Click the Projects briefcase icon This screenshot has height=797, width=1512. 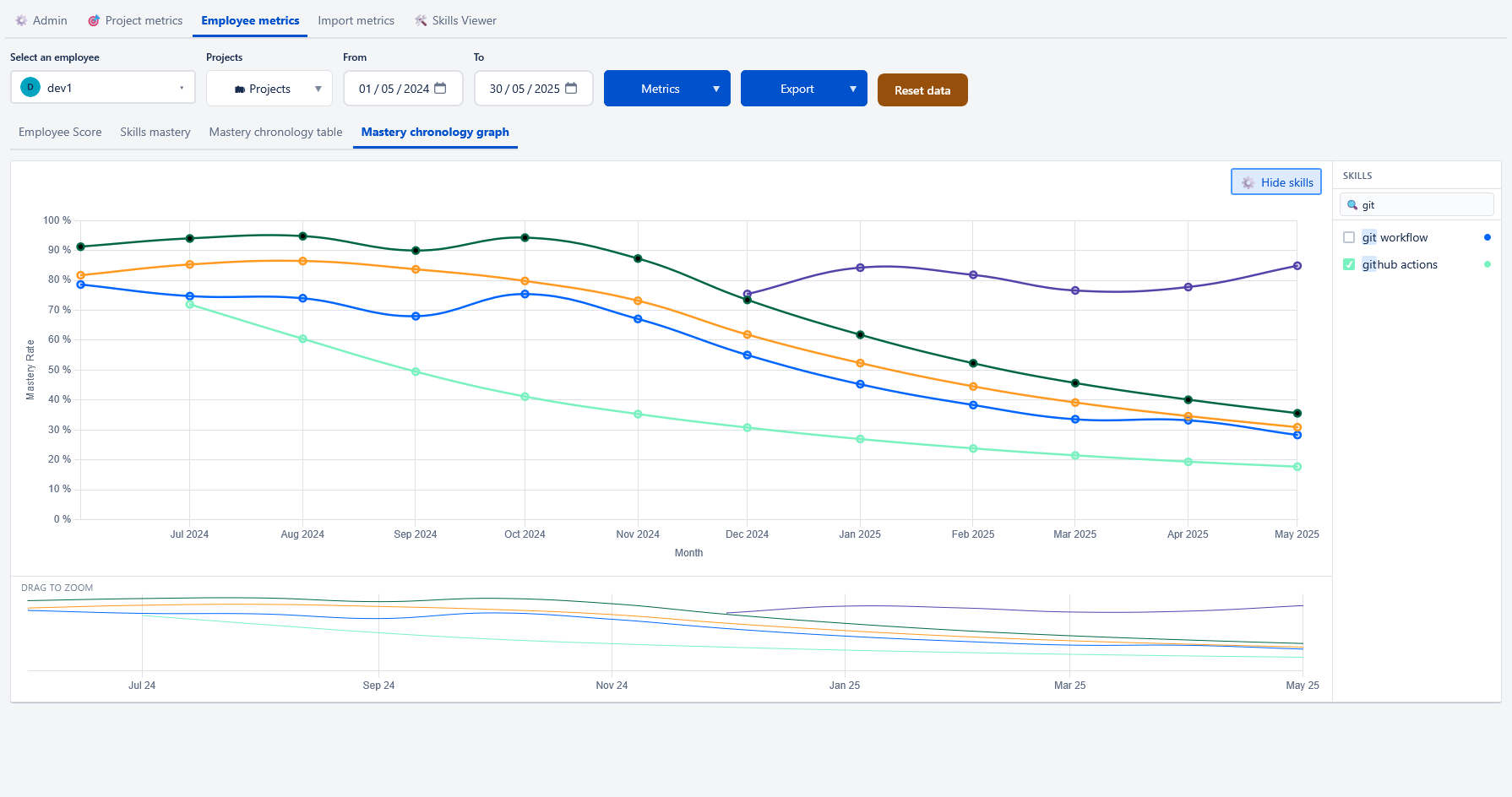(240, 89)
